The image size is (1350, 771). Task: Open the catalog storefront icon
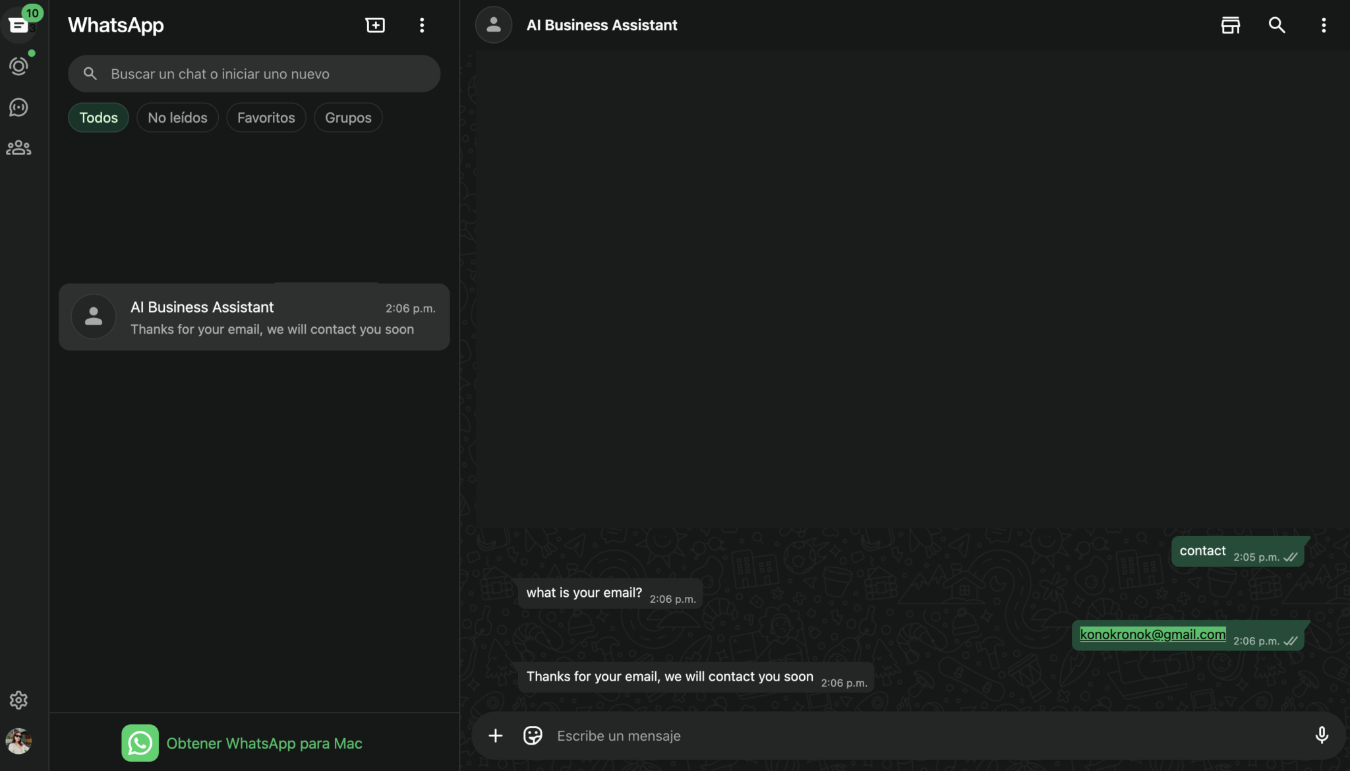pos(1230,25)
